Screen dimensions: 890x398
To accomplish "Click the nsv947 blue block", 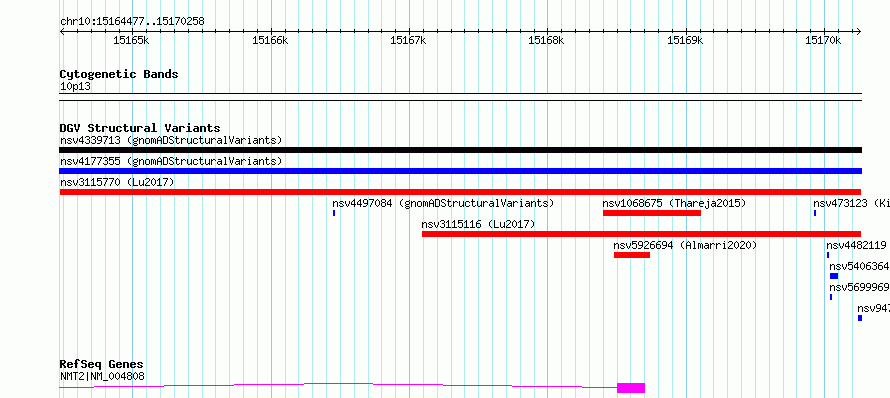I will pyautogui.click(x=860, y=318).
